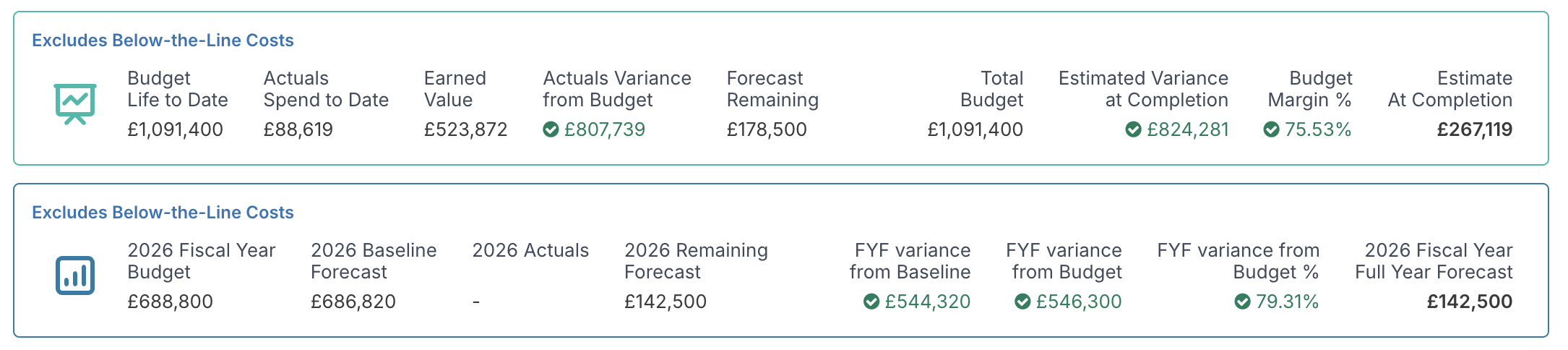Image resolution: width=1568 pixels, height=350 pixels.
Task: Click the bar chart icon beside 2026 Fiscal Year Budget
Action: [75, 276]
